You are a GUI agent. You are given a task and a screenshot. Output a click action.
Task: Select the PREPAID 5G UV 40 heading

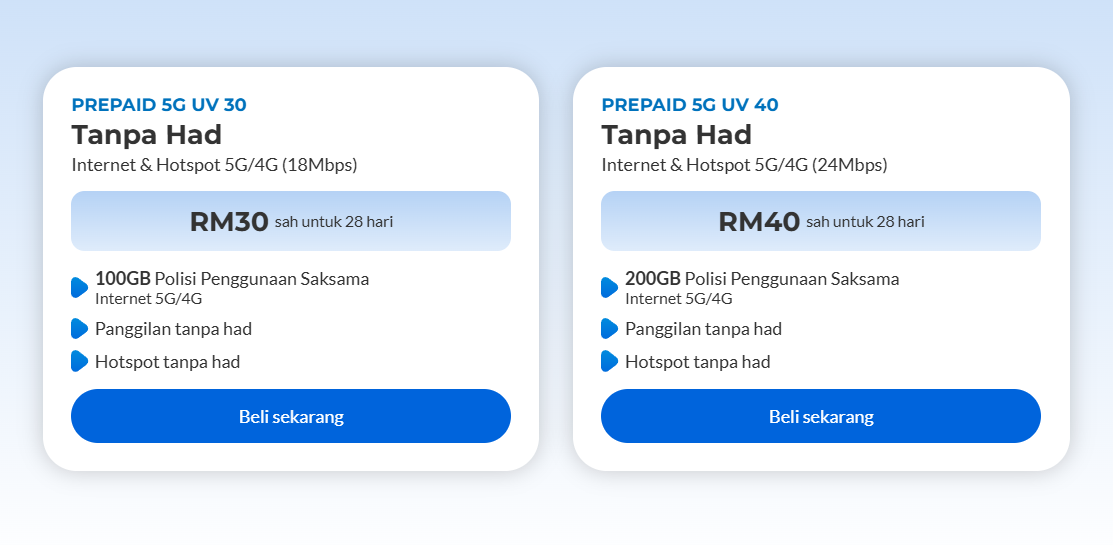pos(690,105)
